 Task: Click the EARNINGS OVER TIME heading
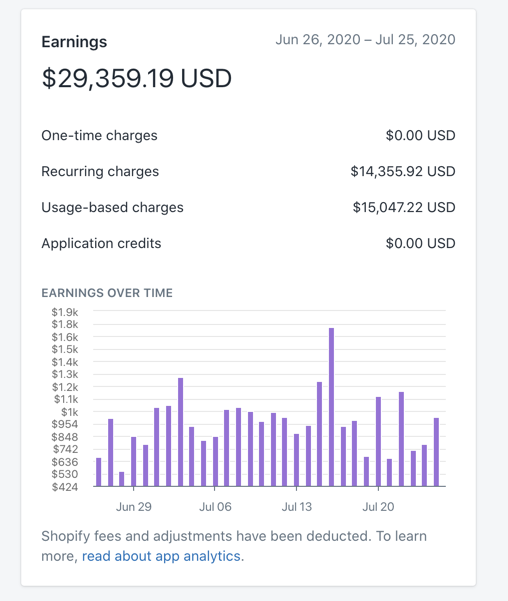[107, 293]
